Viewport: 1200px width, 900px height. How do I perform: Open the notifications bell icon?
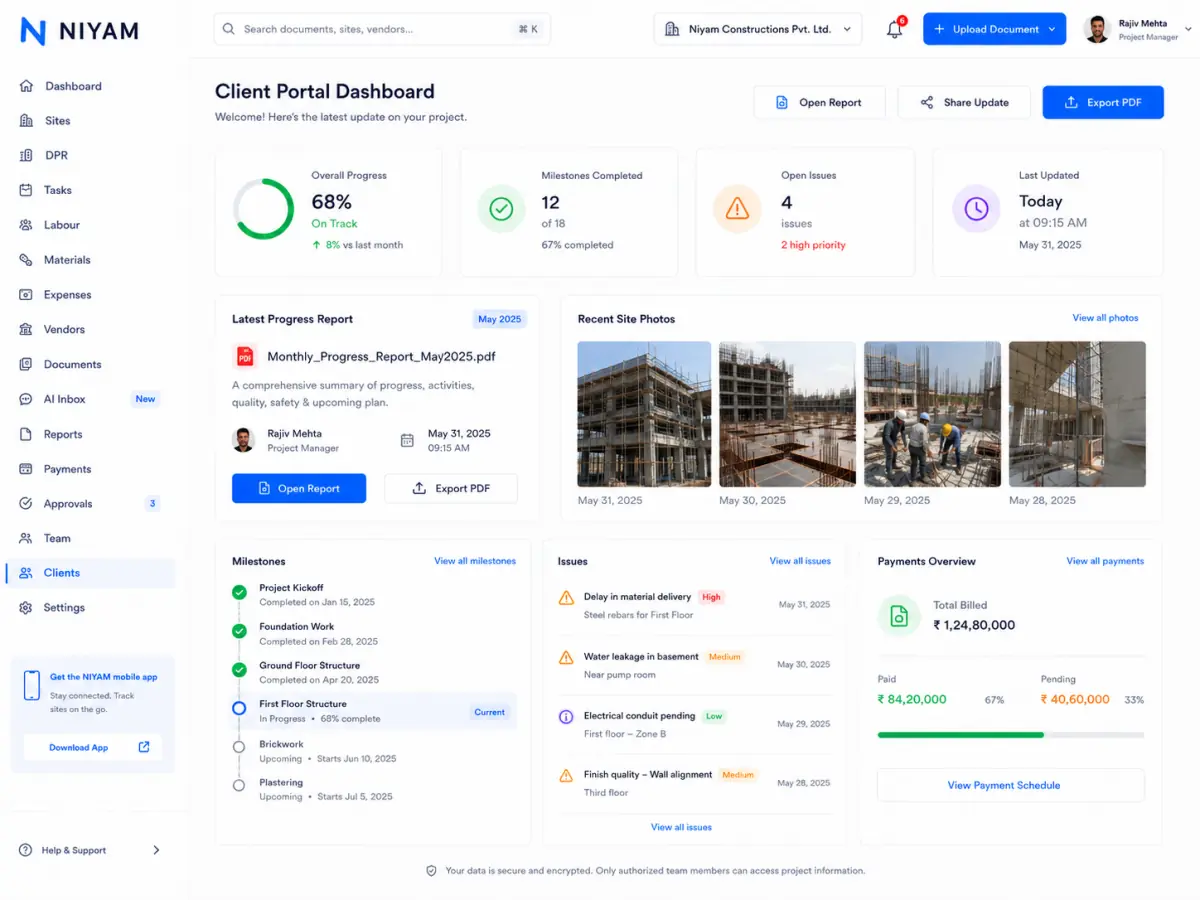(x=895, y=29)
